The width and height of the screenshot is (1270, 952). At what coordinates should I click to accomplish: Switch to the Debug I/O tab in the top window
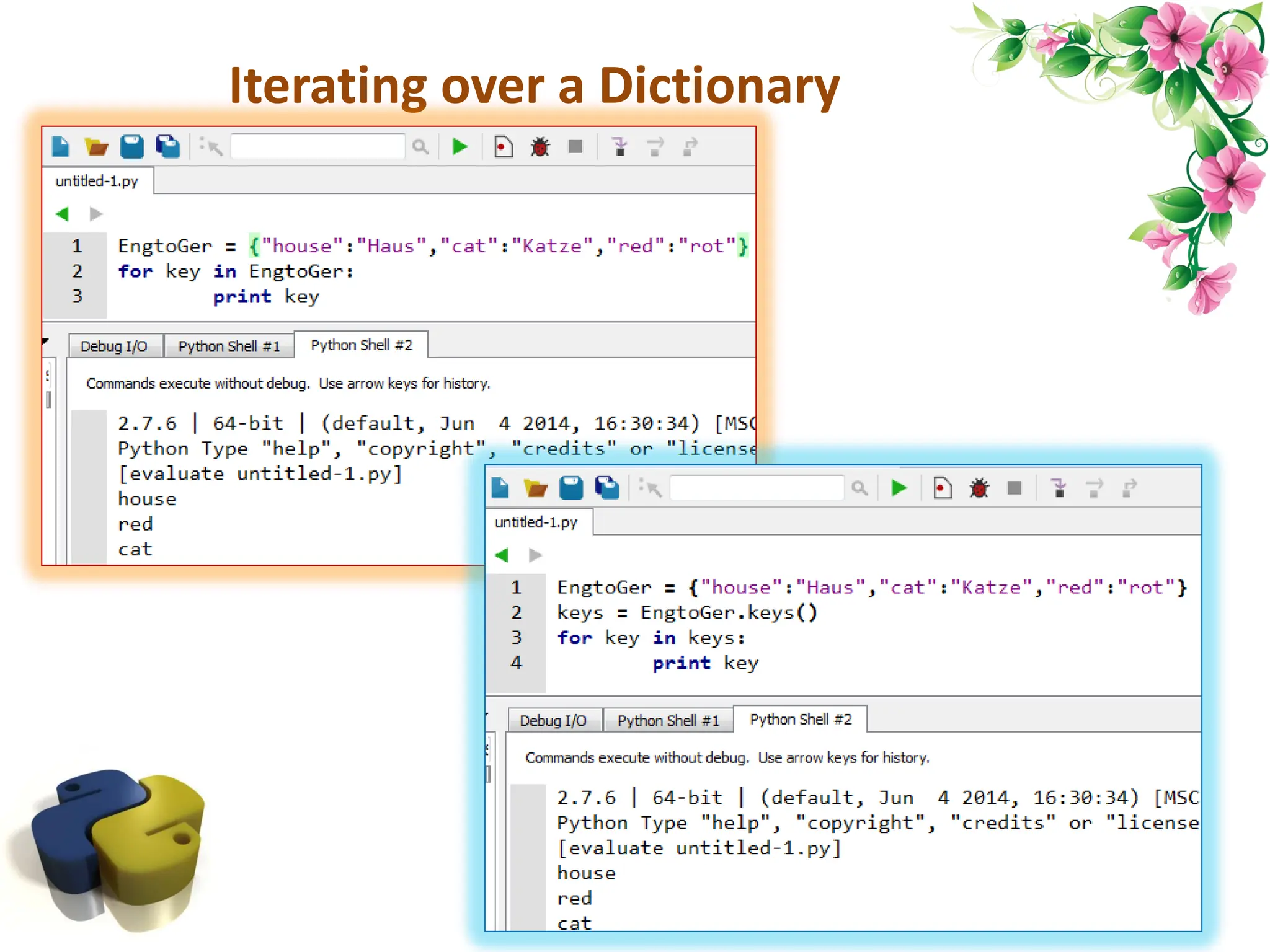point(114,346)
